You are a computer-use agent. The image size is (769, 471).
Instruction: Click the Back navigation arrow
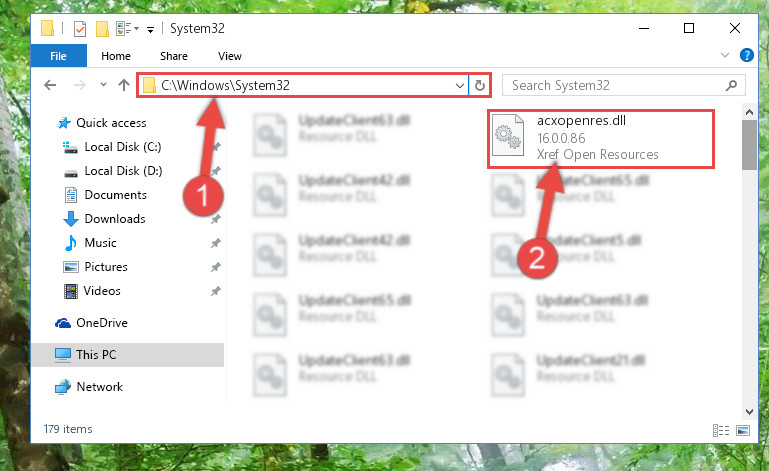coord(50,85)
